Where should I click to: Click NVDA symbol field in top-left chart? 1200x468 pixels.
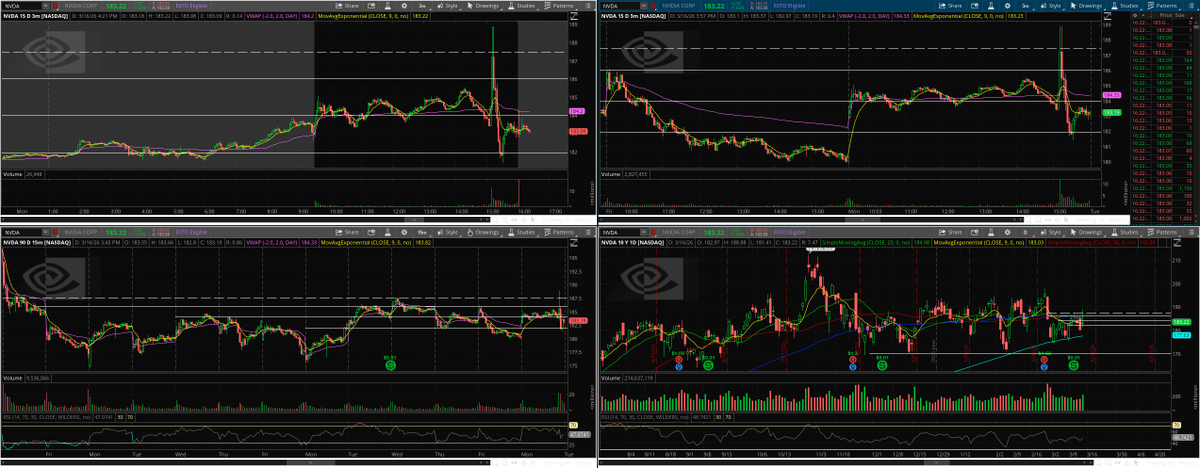pyautogui.click(x=21, y=6)
